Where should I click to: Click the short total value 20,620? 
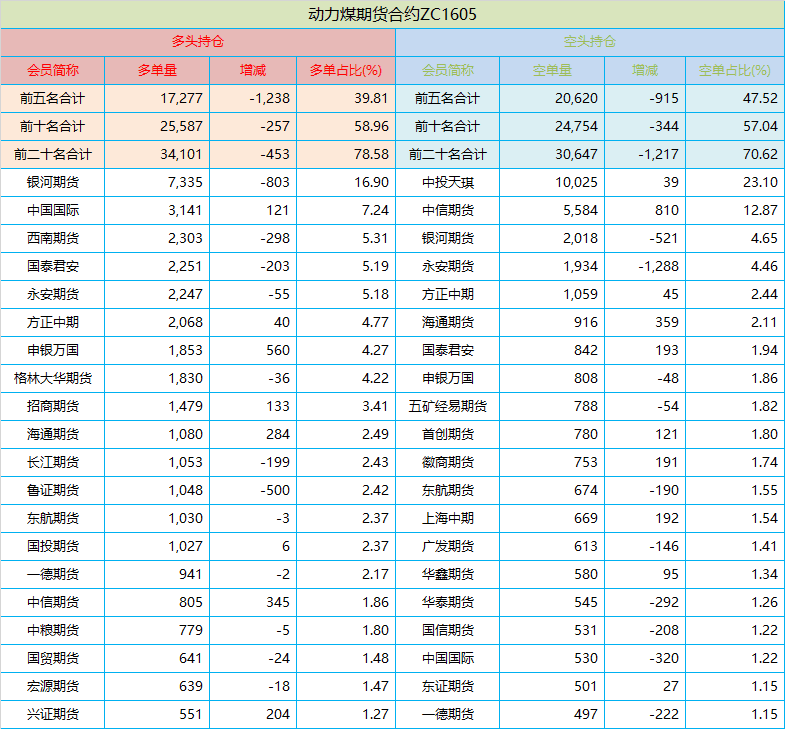click(576, 98)
